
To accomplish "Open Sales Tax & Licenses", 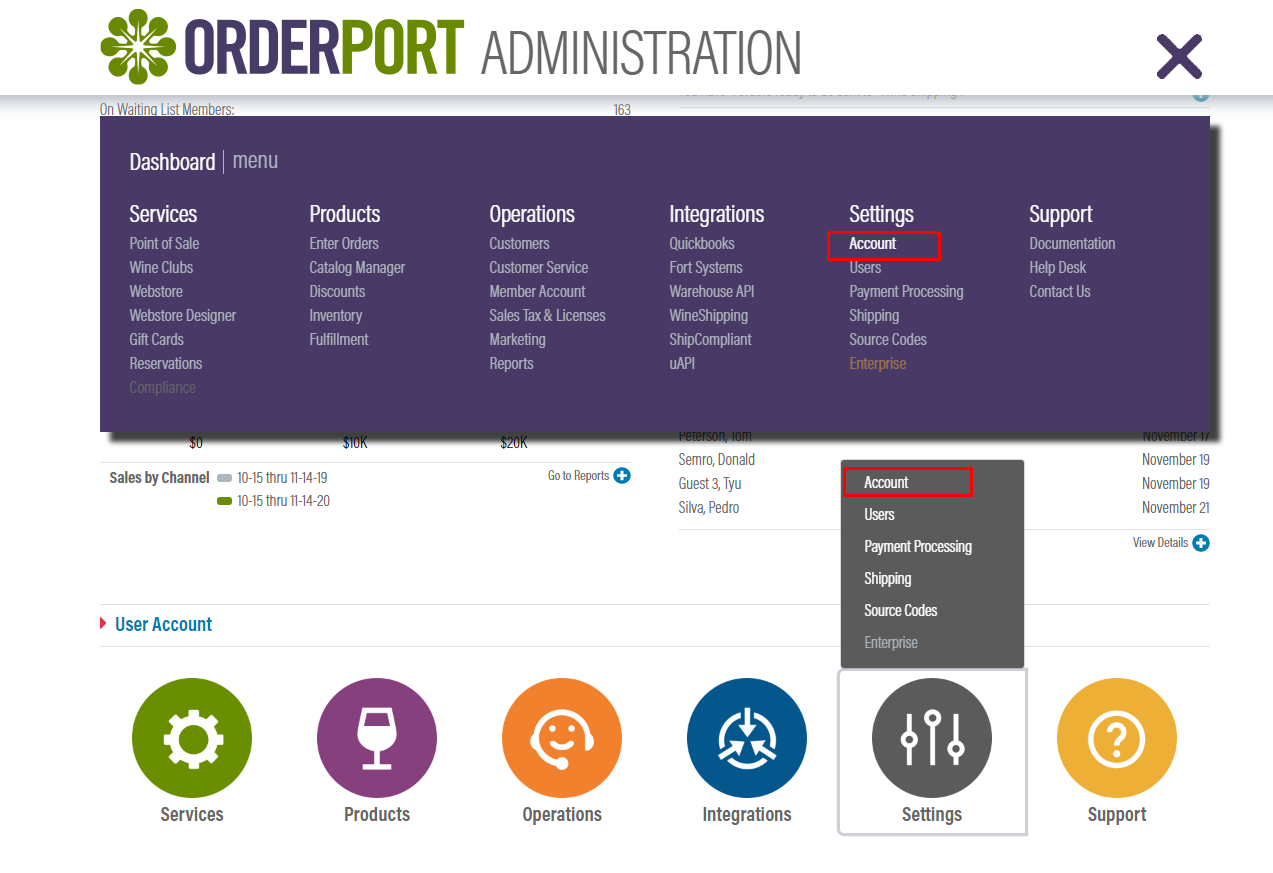I will [547, 315].
